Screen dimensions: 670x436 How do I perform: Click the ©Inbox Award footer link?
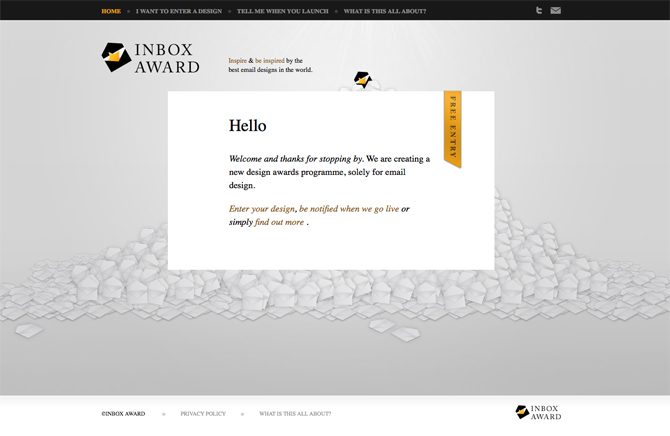pos(123,413)
